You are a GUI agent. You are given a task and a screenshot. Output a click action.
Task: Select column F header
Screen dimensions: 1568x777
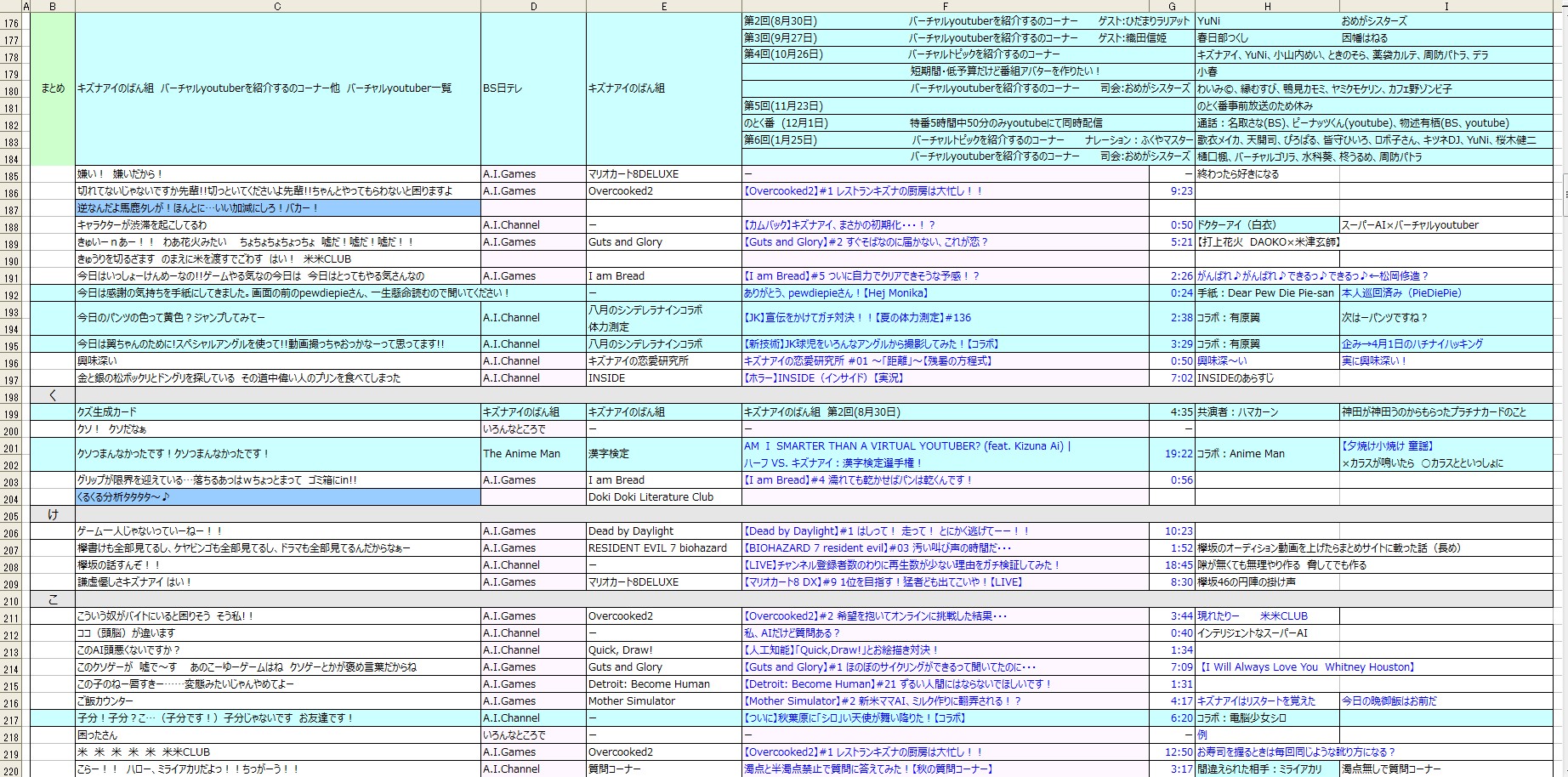click(946, 6)
